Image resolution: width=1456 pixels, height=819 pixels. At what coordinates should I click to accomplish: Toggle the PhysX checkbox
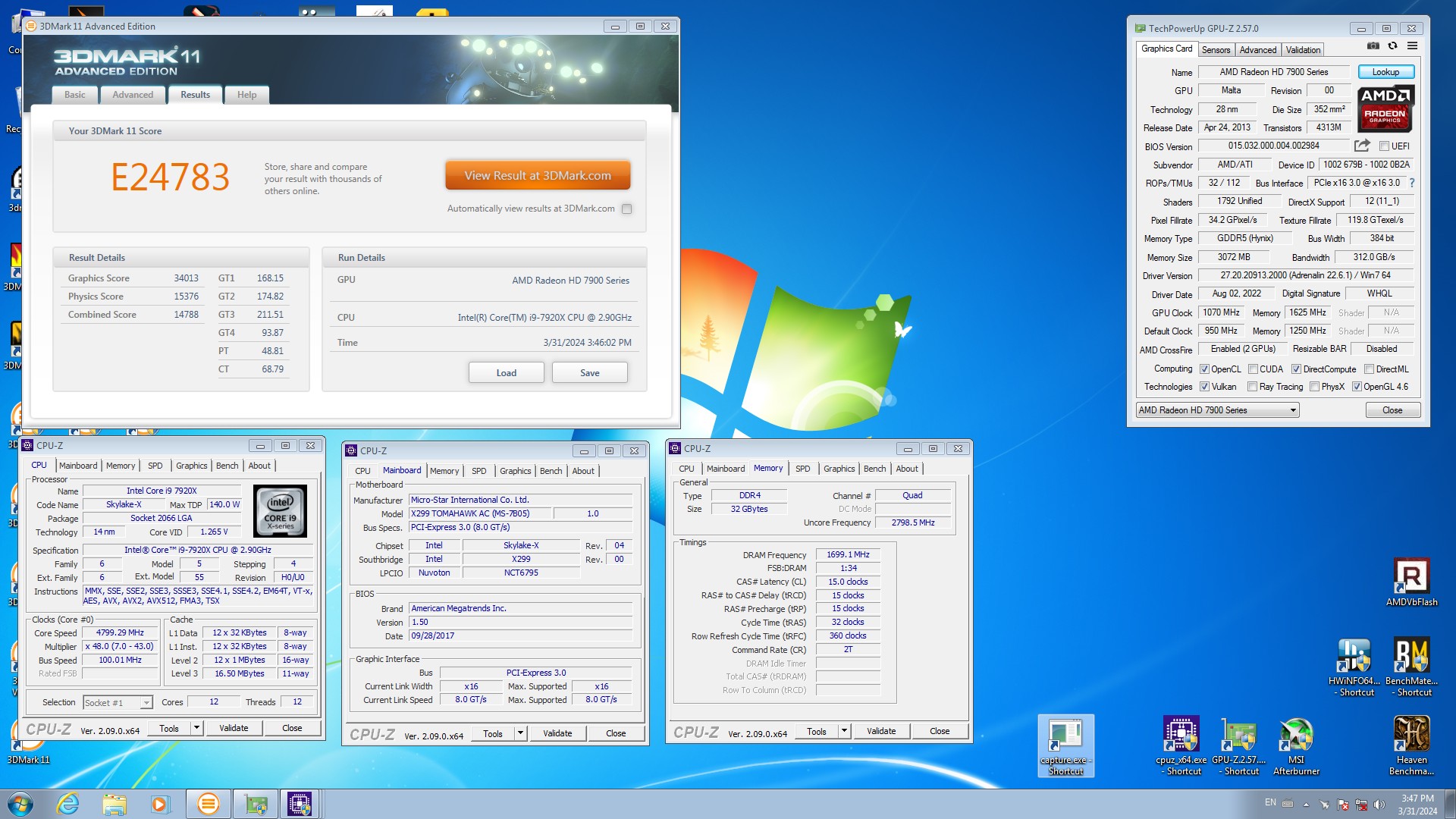click(1314, 387)
